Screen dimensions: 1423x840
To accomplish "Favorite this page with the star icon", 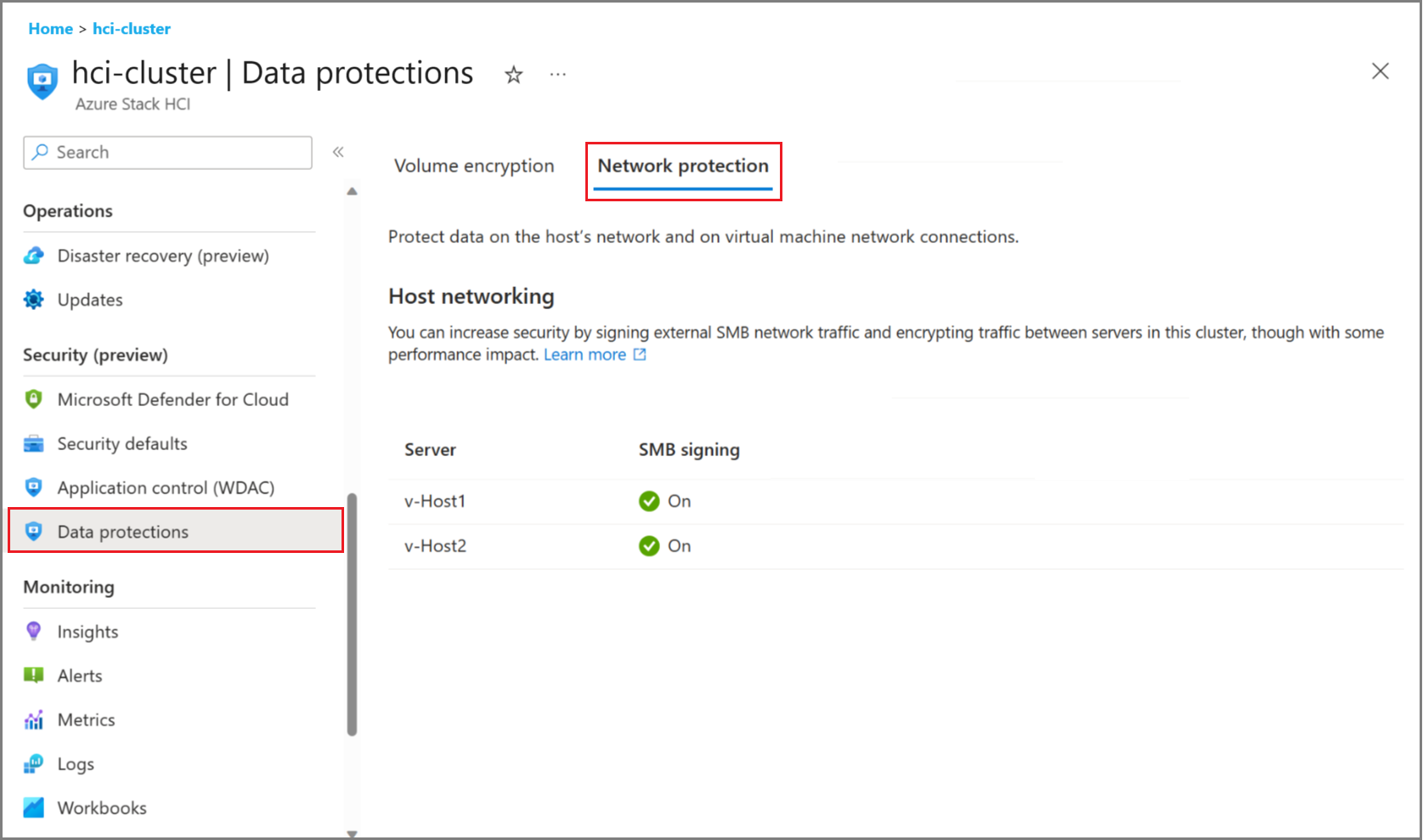I will click(x=513, y=75).
